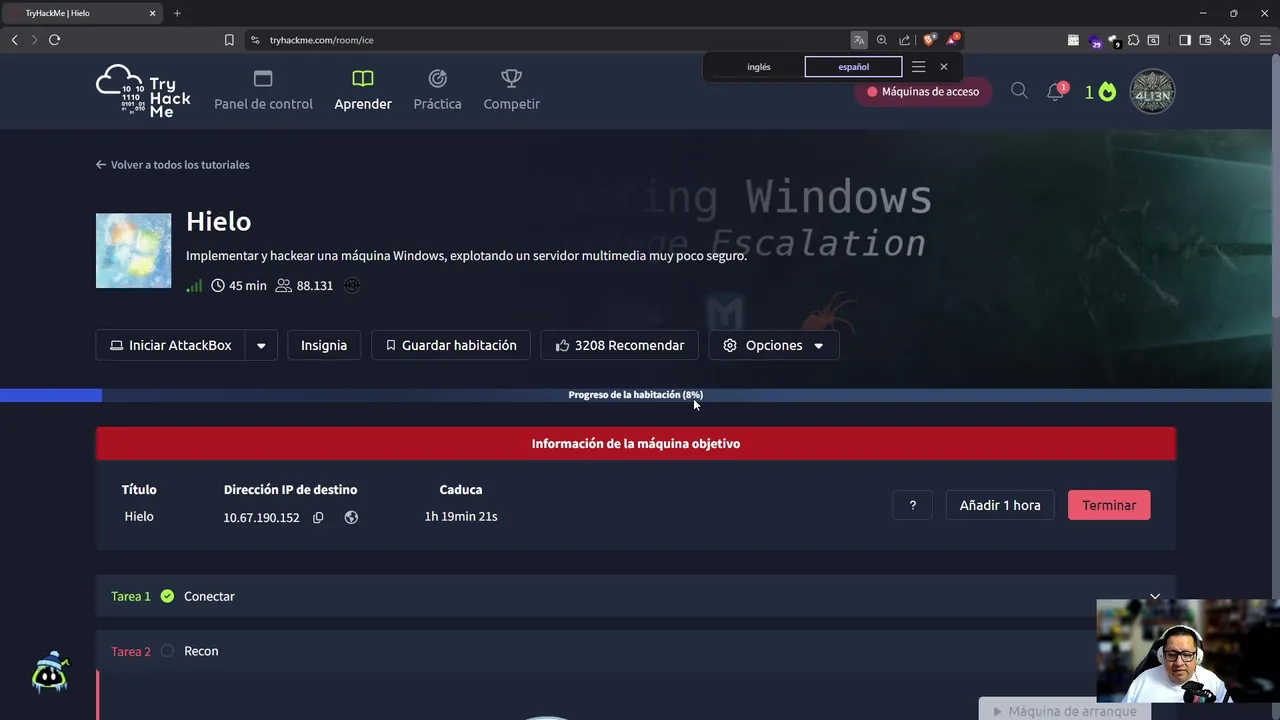Viewport: 1280px width, 720px height.
Task: Open the Leo AI sparkle icon
Action: [1225, 40]
